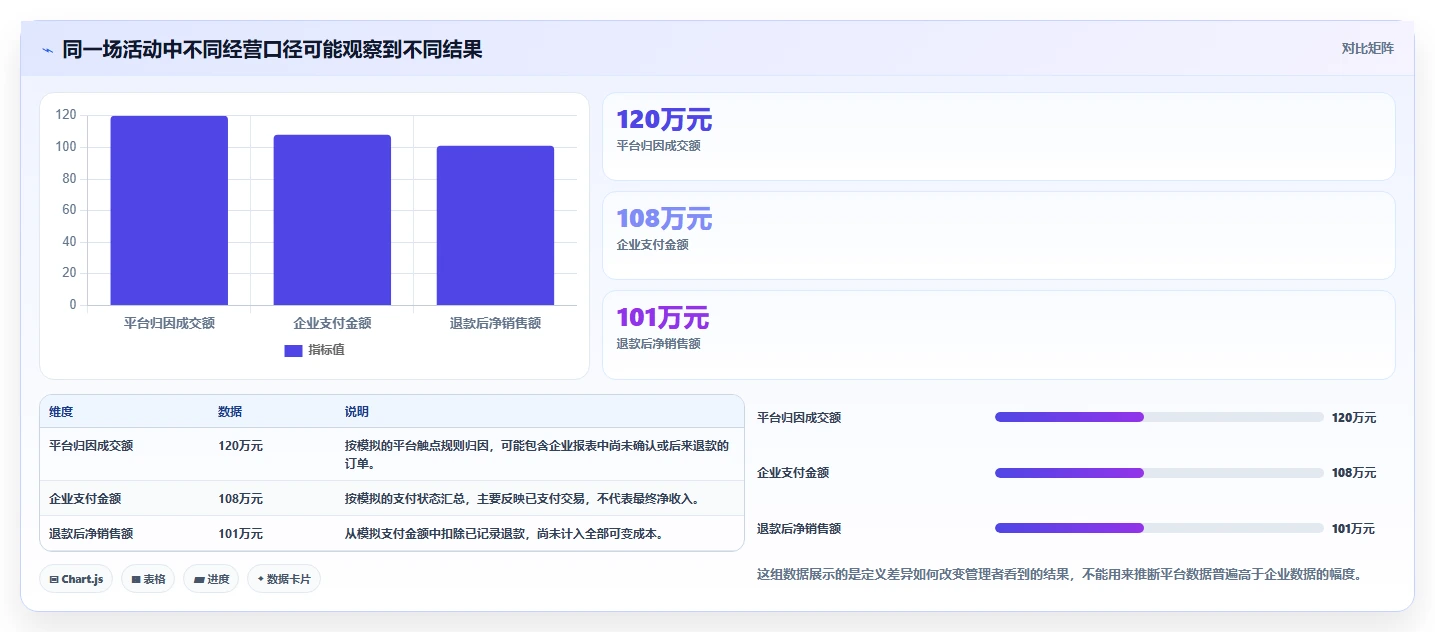Click the 101万元 progress value
The height and width of the screenshot is (632, 1435).
click(x=1354, y=529)
